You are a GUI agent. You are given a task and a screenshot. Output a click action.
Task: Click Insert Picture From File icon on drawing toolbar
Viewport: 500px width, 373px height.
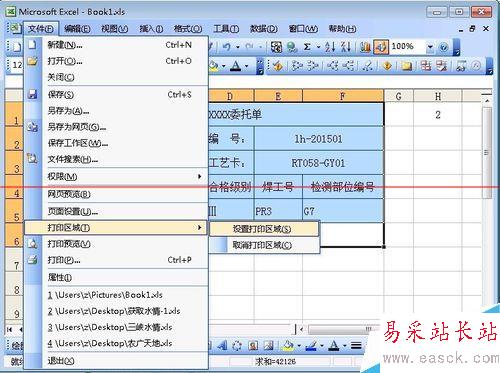[x=269, y=346]
